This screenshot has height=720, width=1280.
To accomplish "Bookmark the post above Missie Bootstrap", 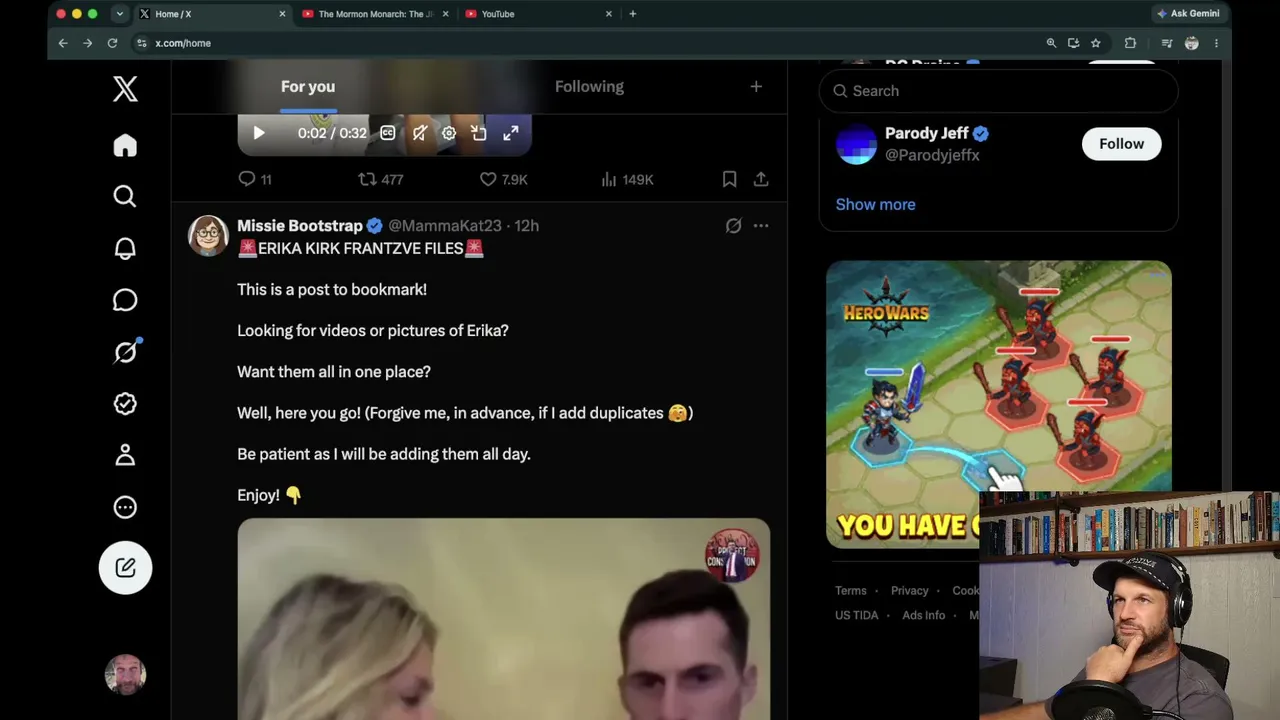I will [x=730, y=180].
